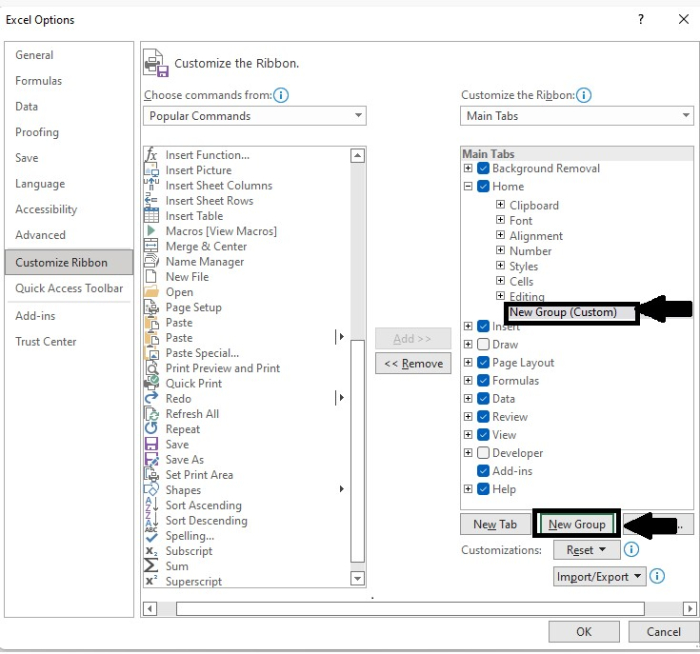Open the help question mark
The height and width of the screenshot is (654, 700).
coord(641,19)
